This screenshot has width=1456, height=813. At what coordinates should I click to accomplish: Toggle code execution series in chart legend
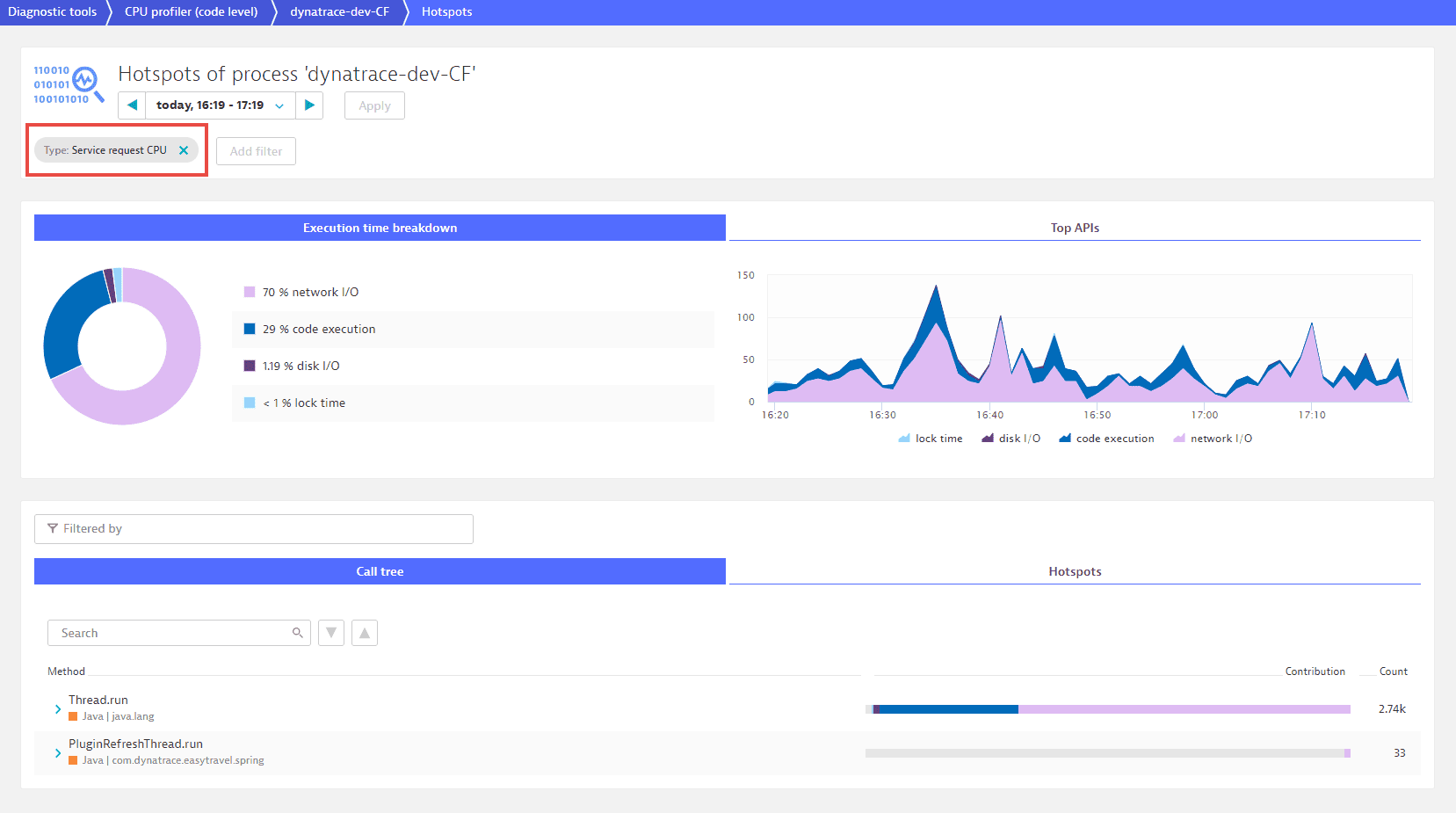pos(1106,439)
